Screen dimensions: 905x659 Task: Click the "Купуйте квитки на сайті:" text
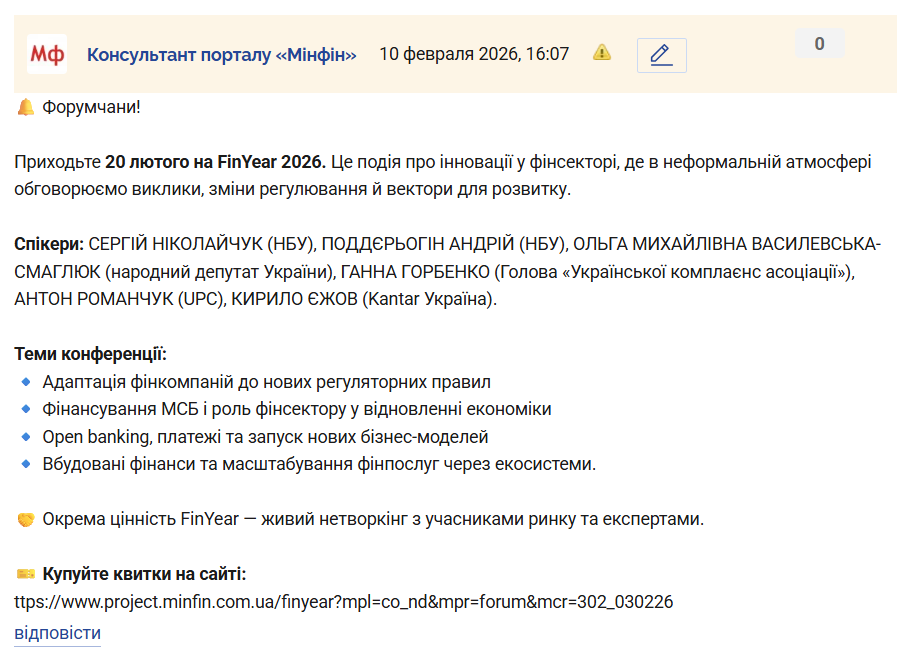coord(144,574)
